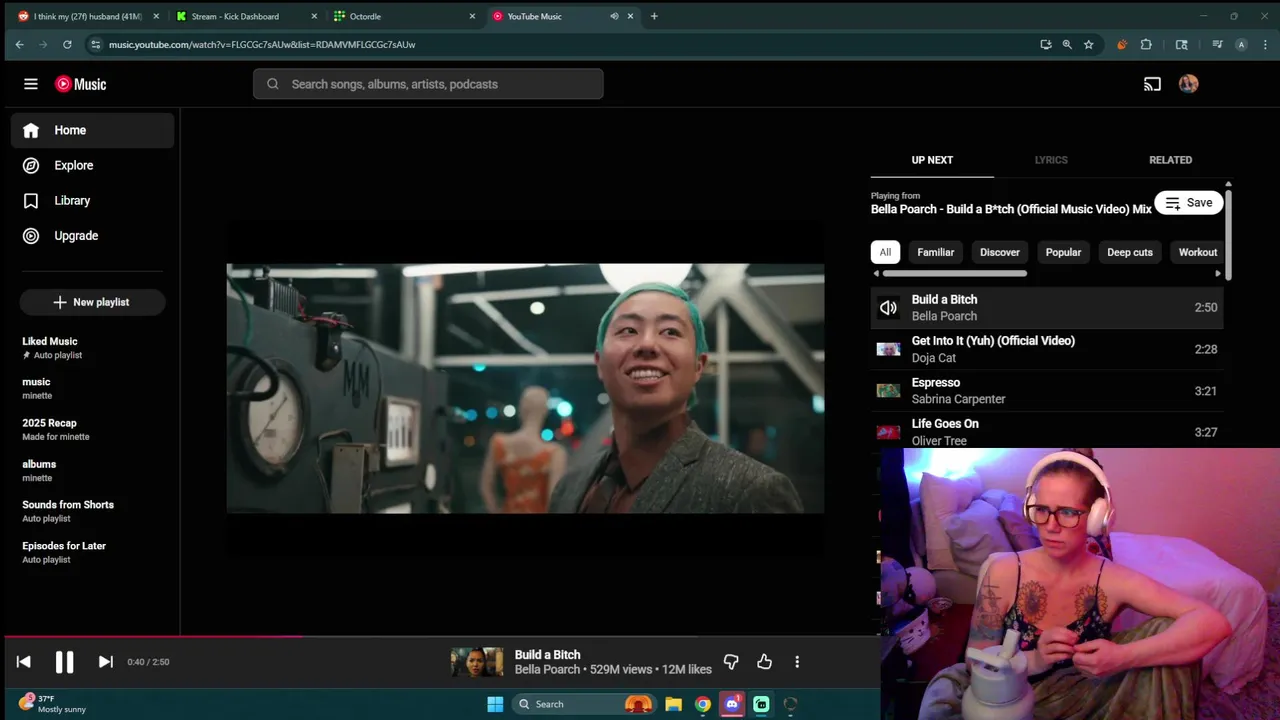Click the Espresso track thumbnail
This screenshot has width=1280, height=720.
click(x=888, y=391)
